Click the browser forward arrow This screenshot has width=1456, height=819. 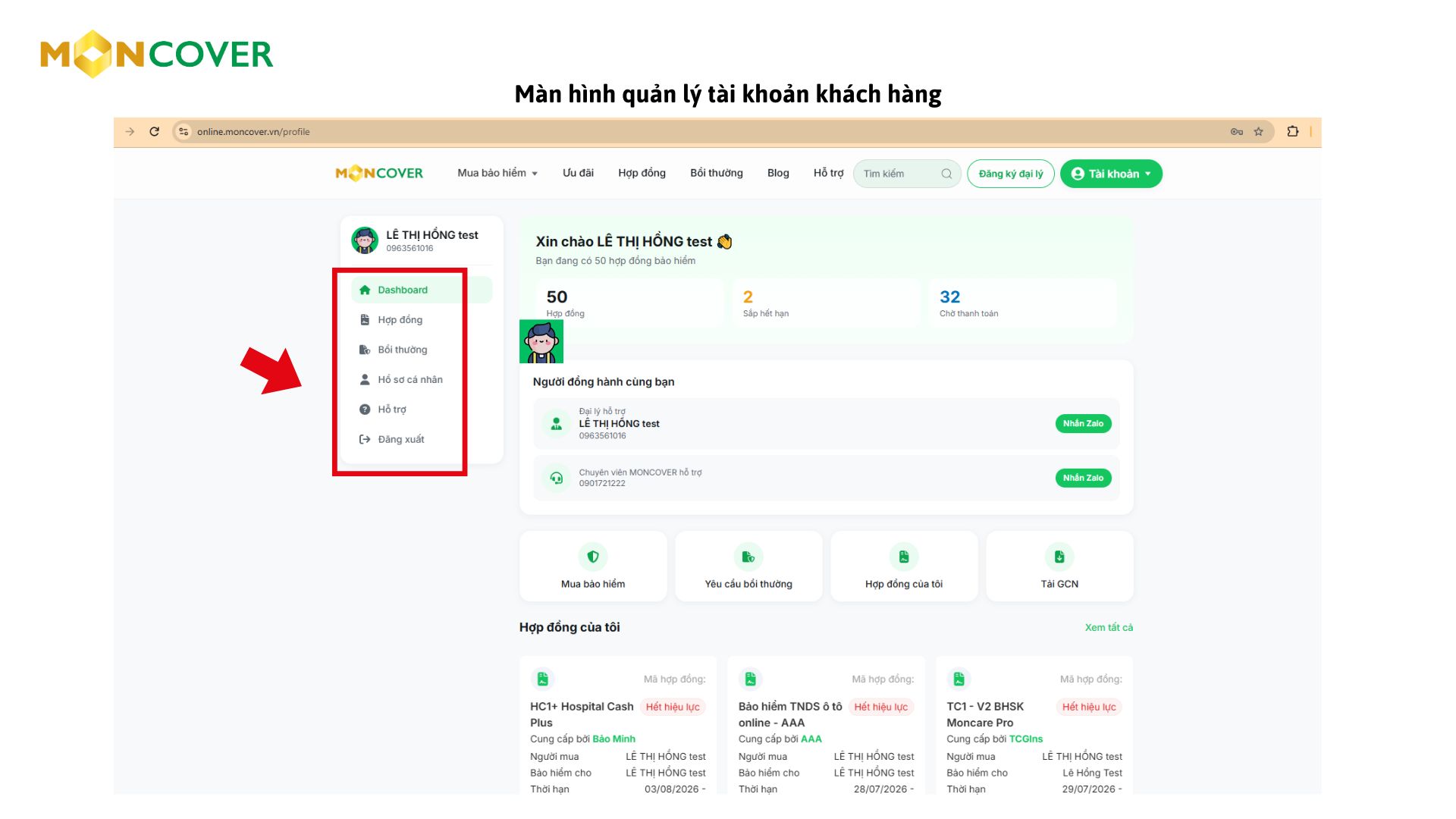tap(130, 131)
